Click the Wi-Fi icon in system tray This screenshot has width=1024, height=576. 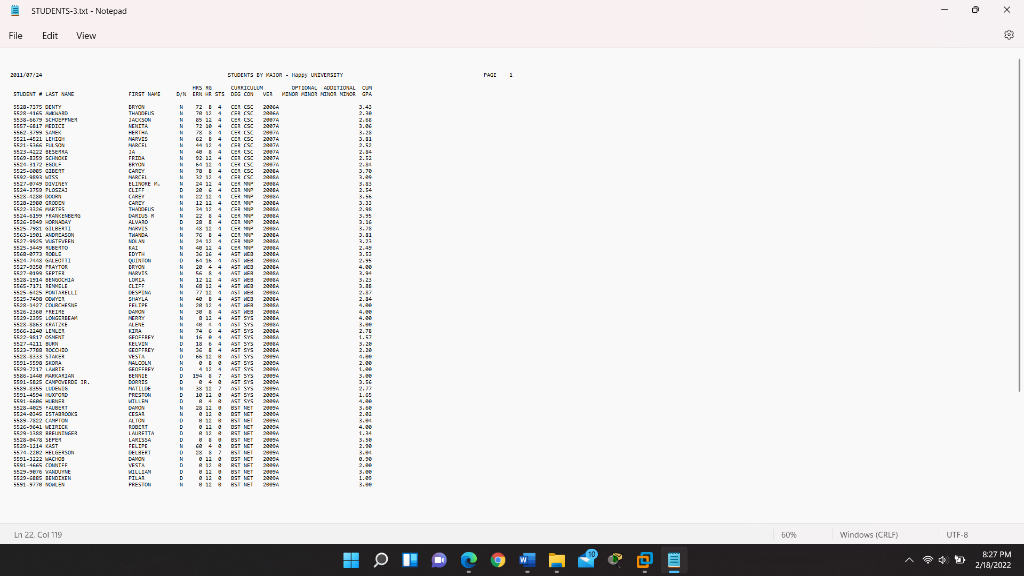point(928,561)
